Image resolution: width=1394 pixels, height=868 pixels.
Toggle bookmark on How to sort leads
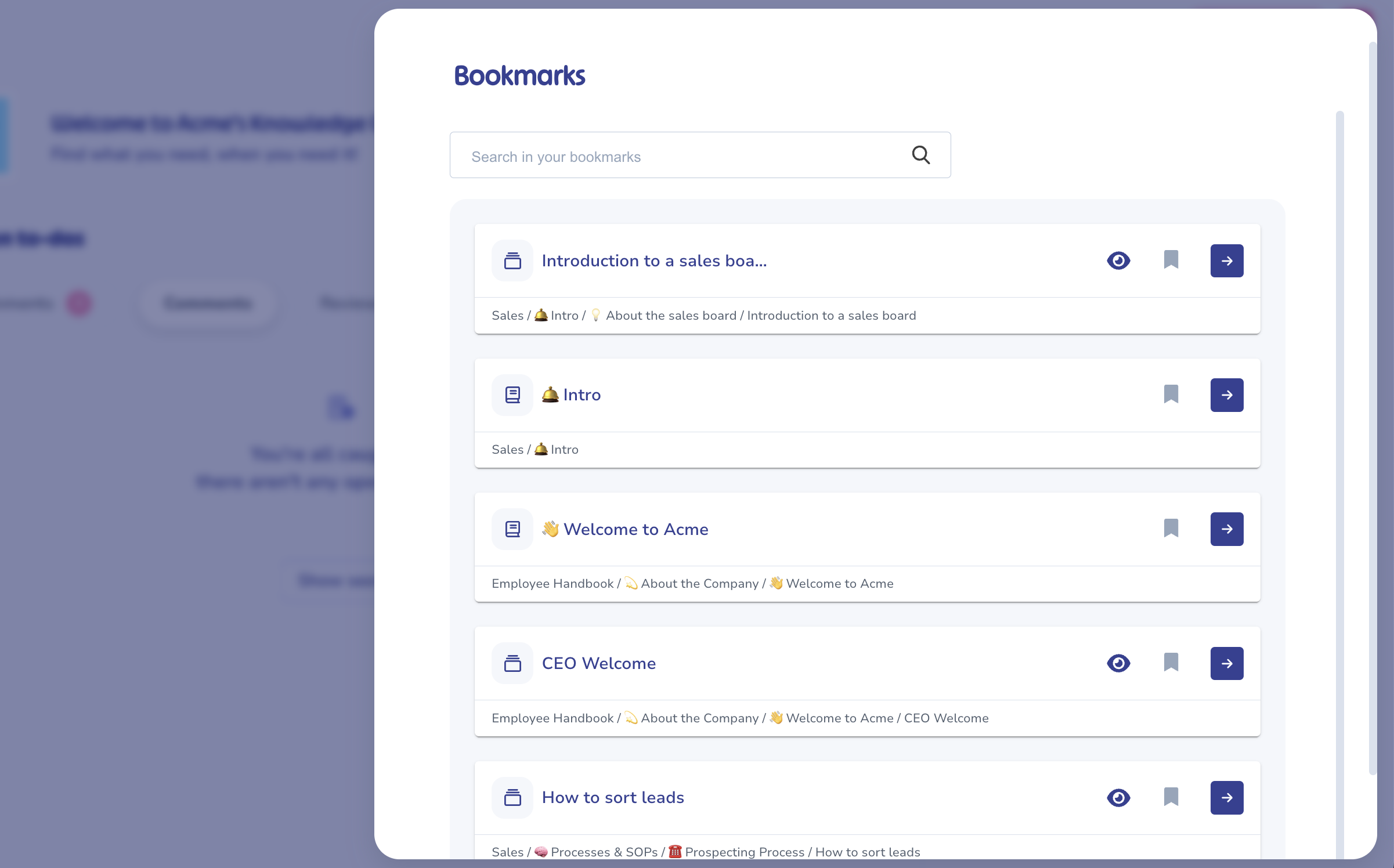pos(1171,797)
